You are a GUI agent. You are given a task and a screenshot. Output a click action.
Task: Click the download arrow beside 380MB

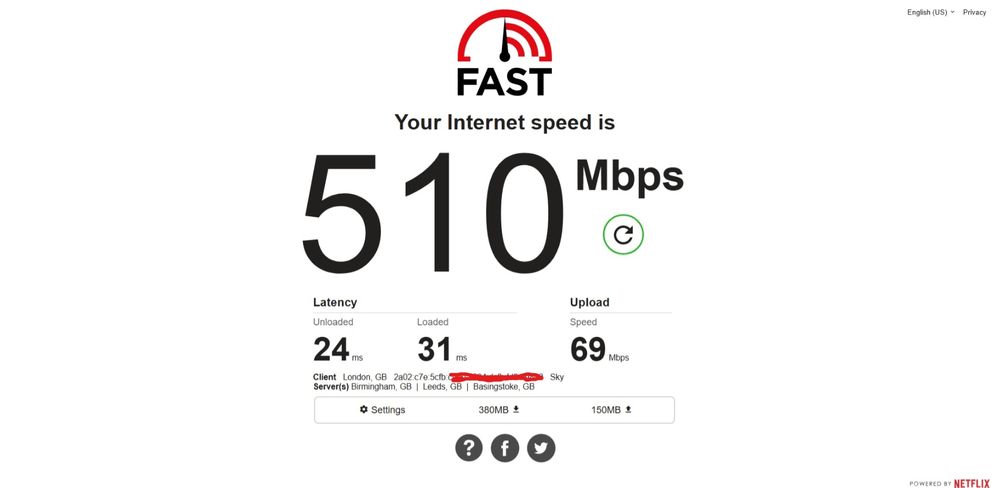click(x=516, y=410)
